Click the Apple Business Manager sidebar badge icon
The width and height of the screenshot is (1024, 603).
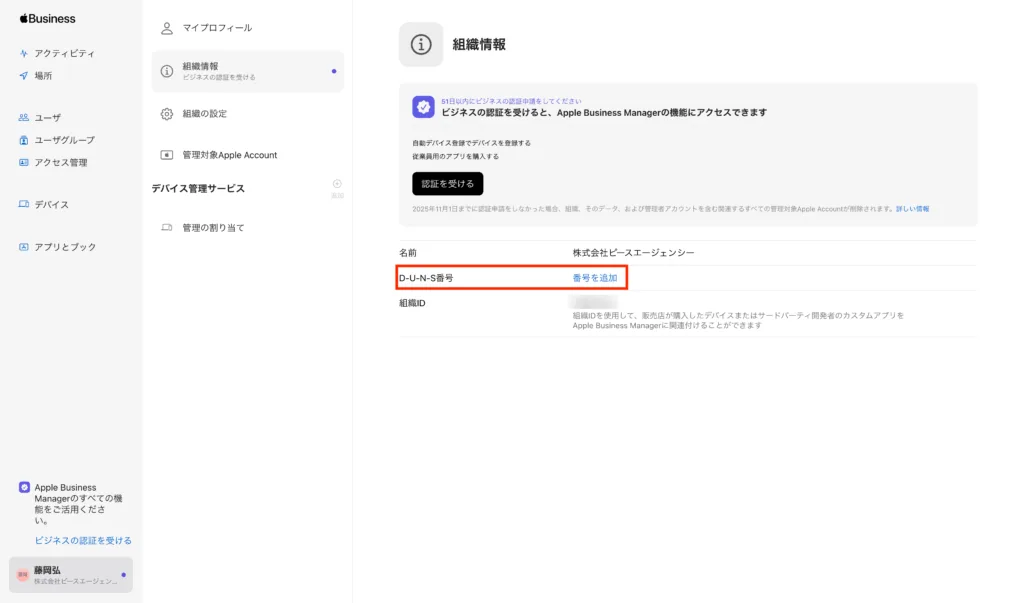point(24,487)
